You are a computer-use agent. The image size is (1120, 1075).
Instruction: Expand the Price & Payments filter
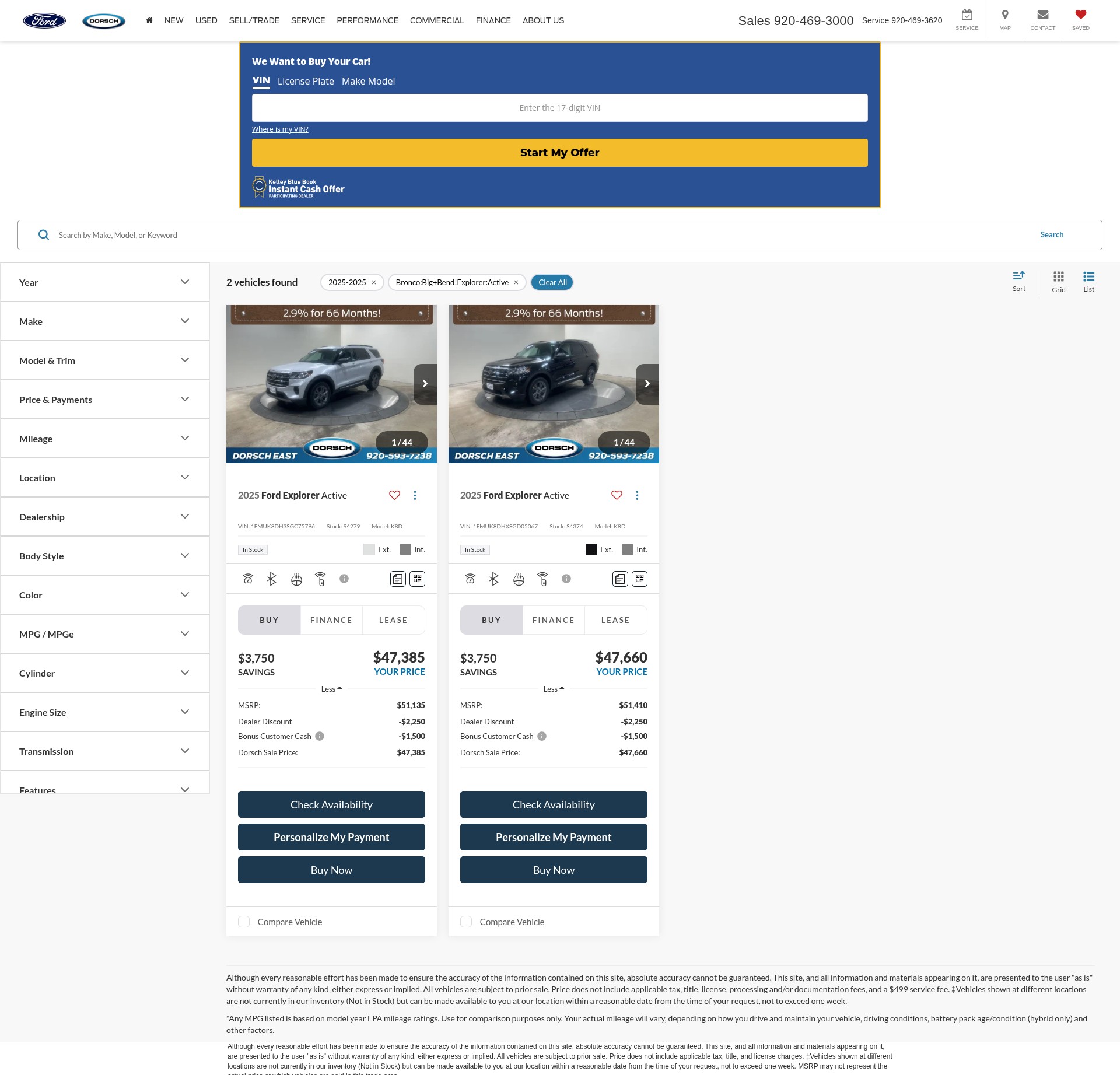pos(105,400)
